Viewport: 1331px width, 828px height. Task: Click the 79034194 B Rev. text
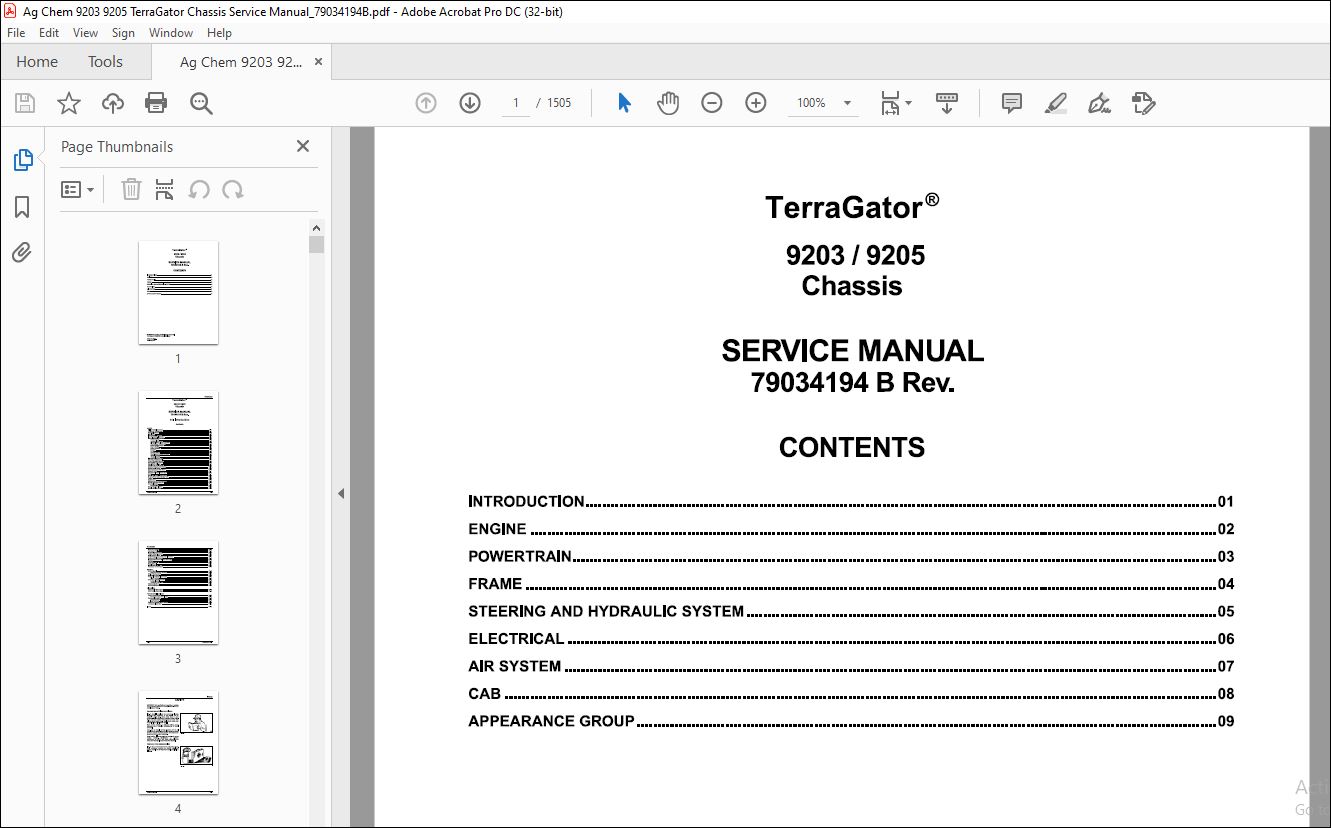click(x=852, y=383)
